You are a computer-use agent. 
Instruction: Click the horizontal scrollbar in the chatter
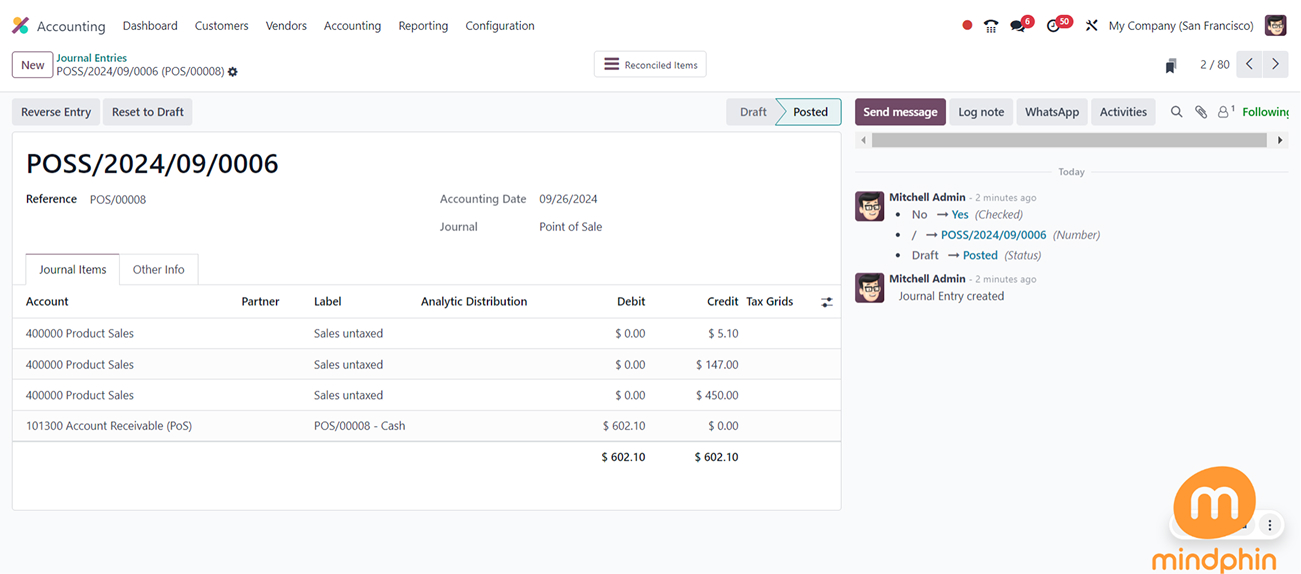pyautogui.click(x=1070, y=141)
